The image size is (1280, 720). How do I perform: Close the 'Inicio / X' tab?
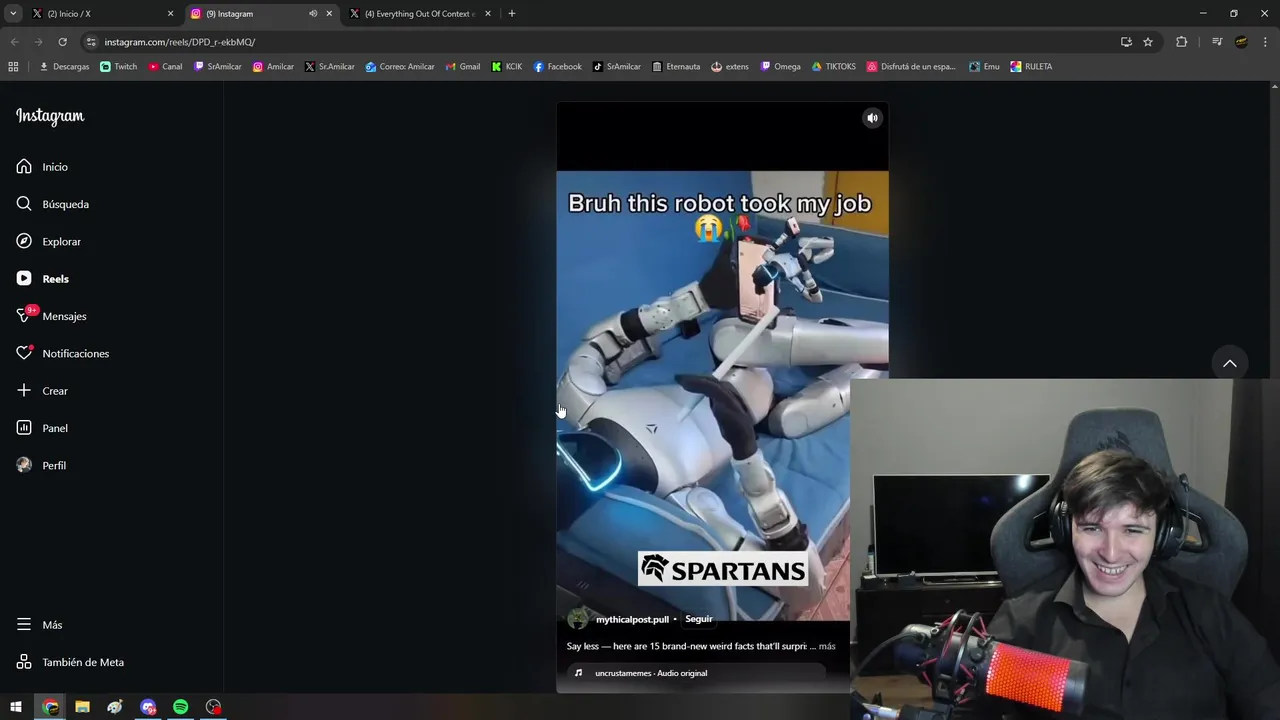pos(170,14)
